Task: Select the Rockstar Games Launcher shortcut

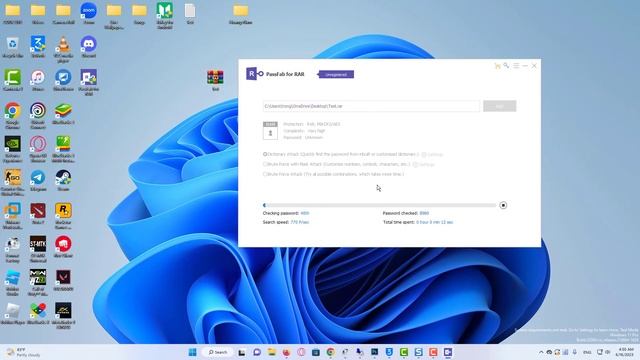Action: pyautogui.click(x=63, y=216)
